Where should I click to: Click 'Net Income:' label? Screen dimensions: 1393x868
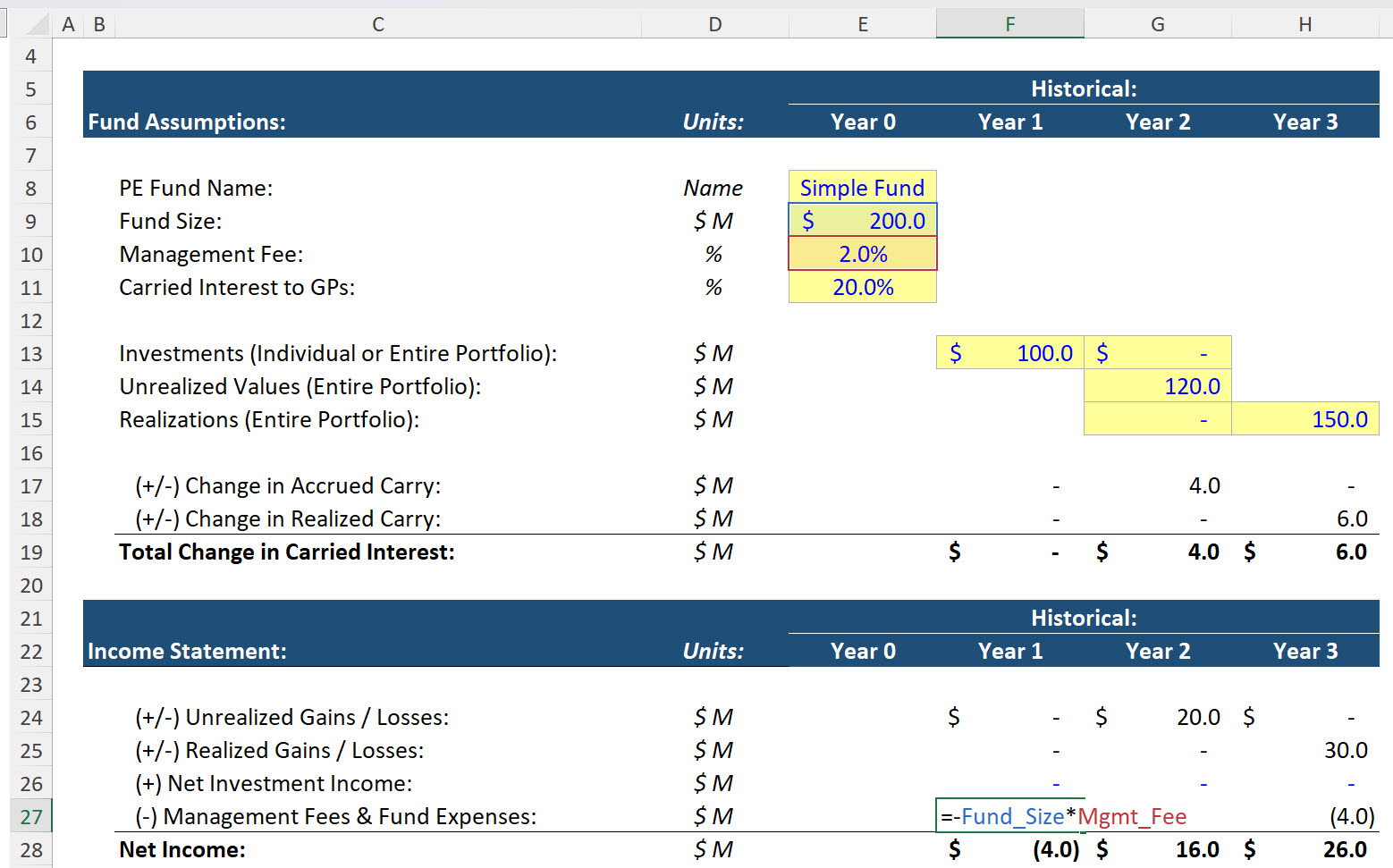click(x=182, y=849)
